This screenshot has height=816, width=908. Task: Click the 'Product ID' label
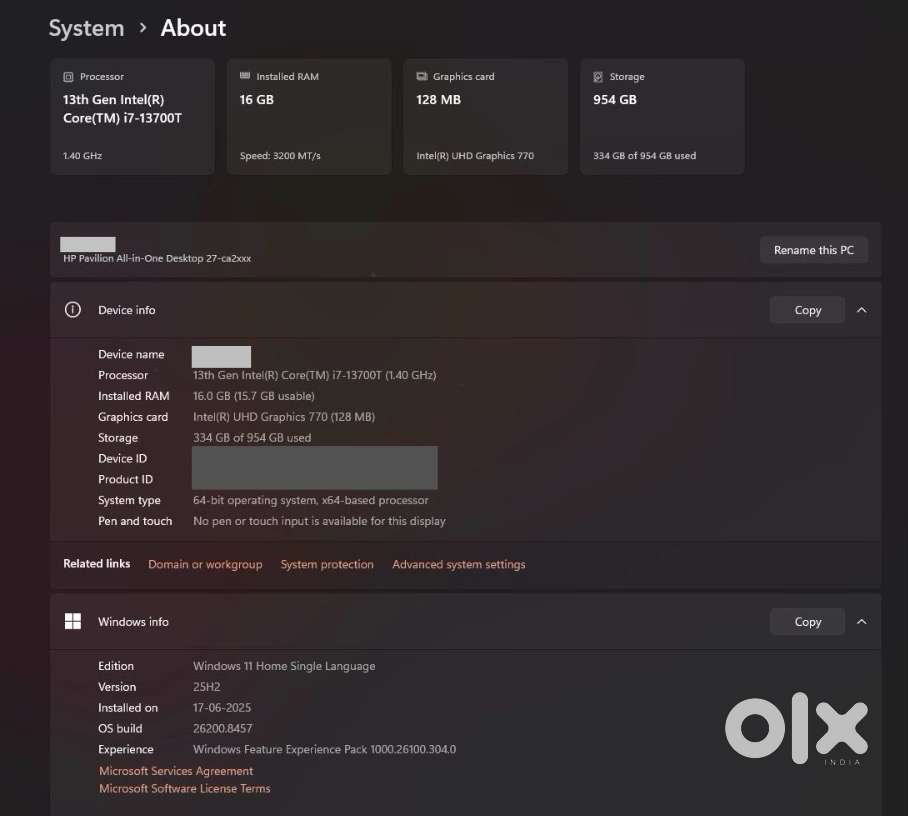click(x=125, y=480)
